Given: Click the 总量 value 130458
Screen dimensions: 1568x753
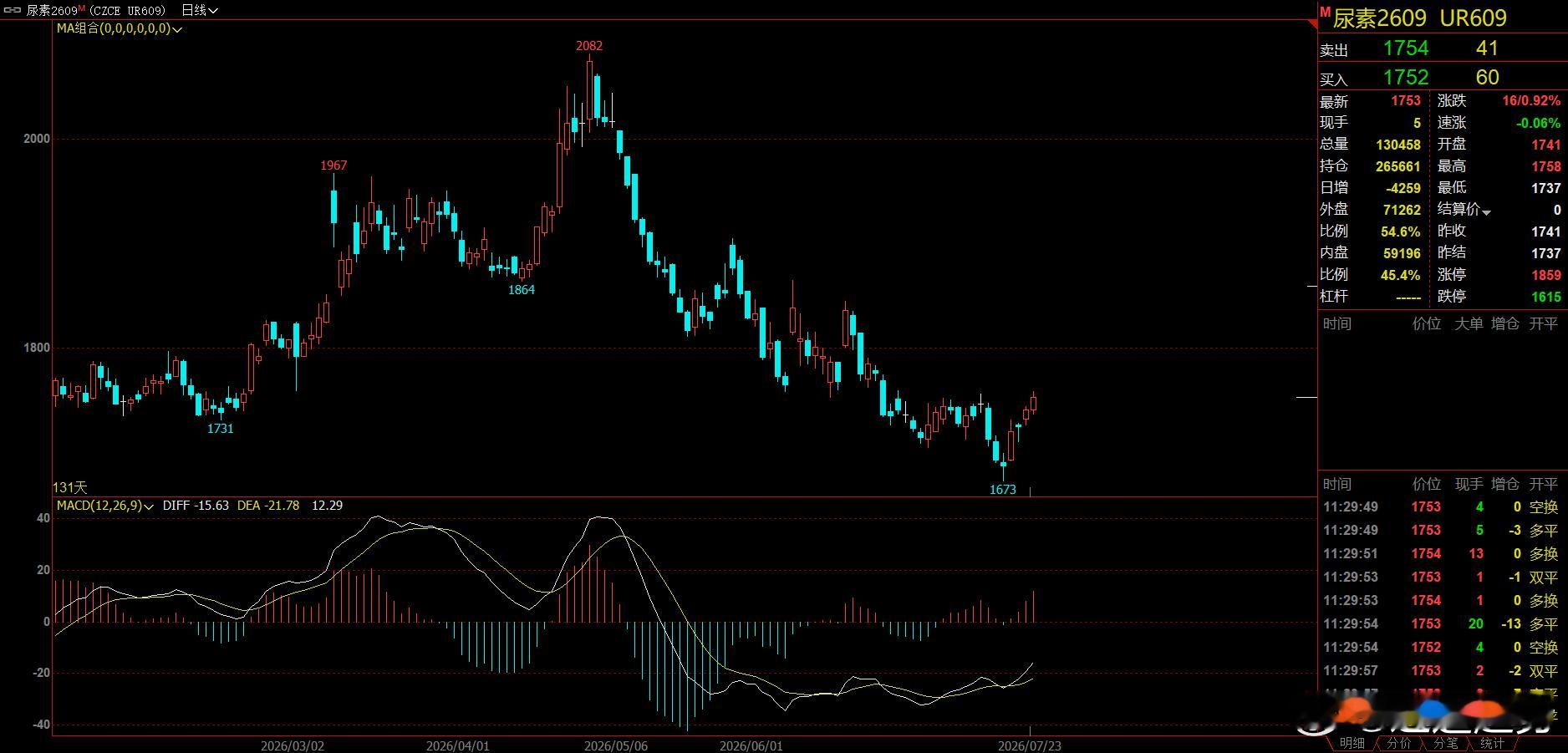Looking at the screenshot, I should pyautogui.click(x=1398, y=145).
